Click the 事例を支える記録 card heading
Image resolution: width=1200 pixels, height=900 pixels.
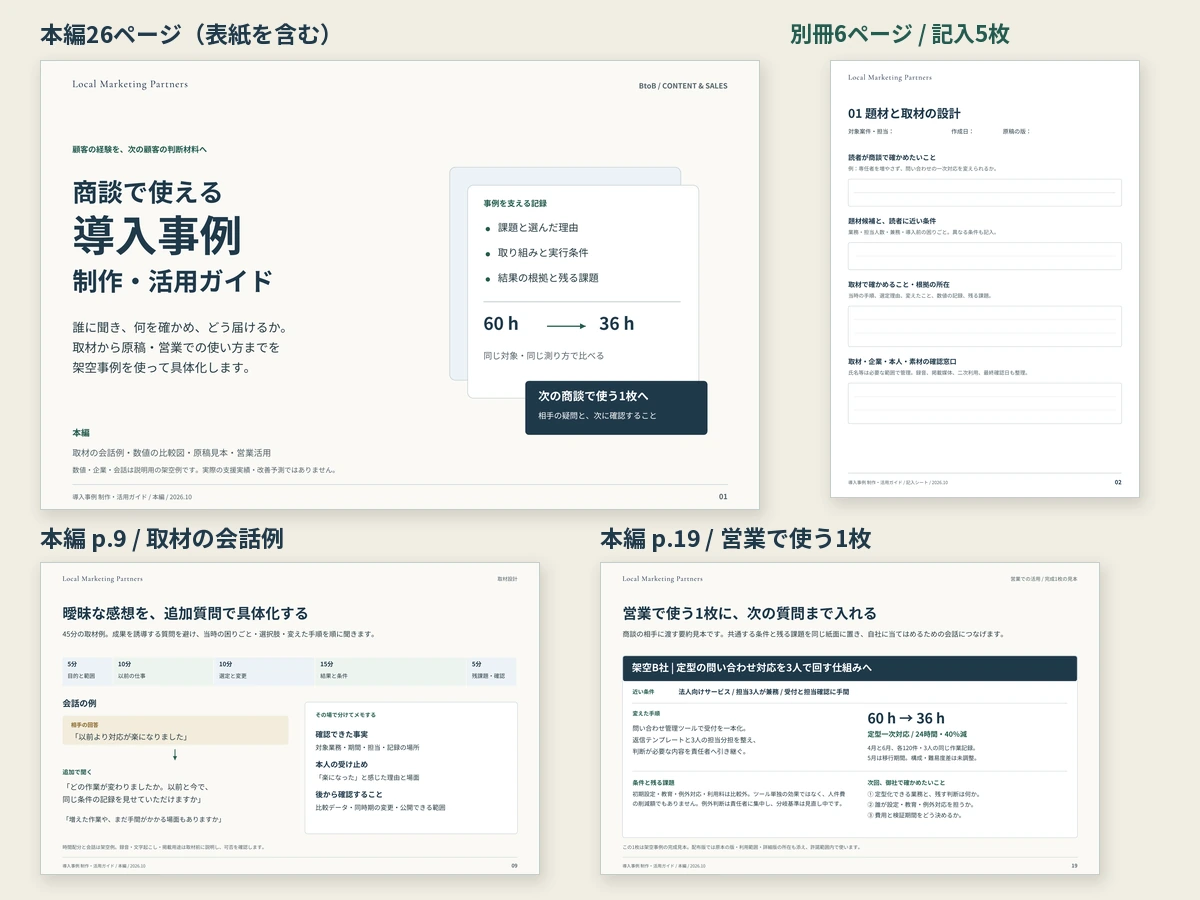(515, 203)
